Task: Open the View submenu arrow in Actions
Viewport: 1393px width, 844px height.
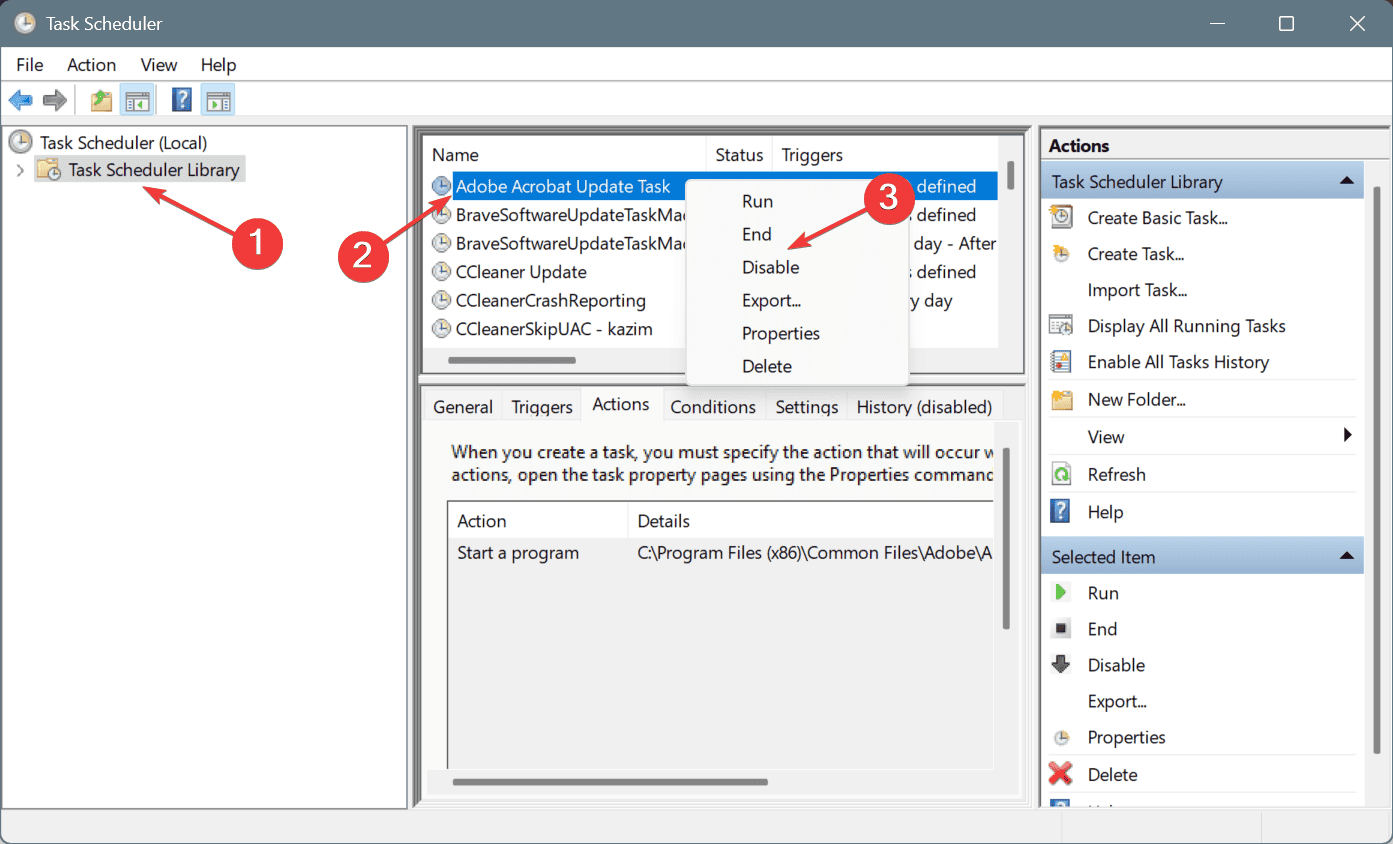Action: [x=1348, y=436]
